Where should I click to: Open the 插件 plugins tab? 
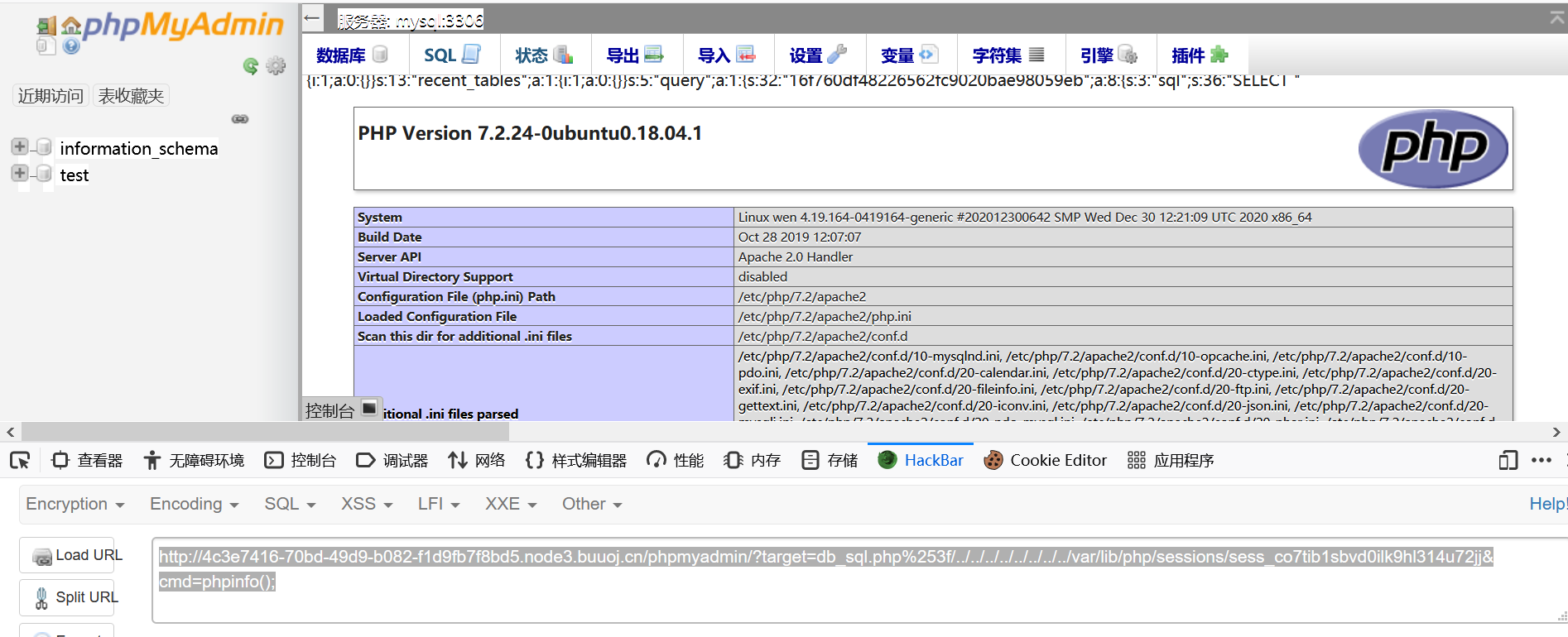(x=1200, y=55)
